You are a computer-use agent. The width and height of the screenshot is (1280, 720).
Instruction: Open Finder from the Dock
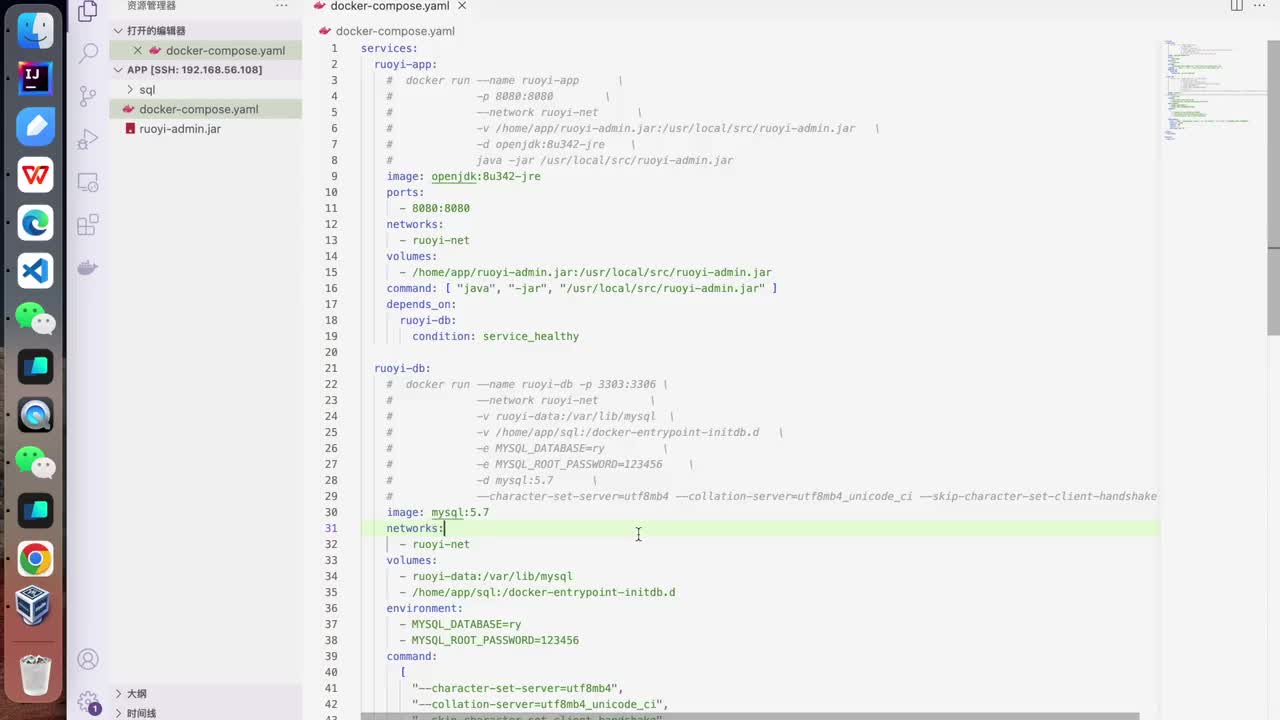point(35,30)
